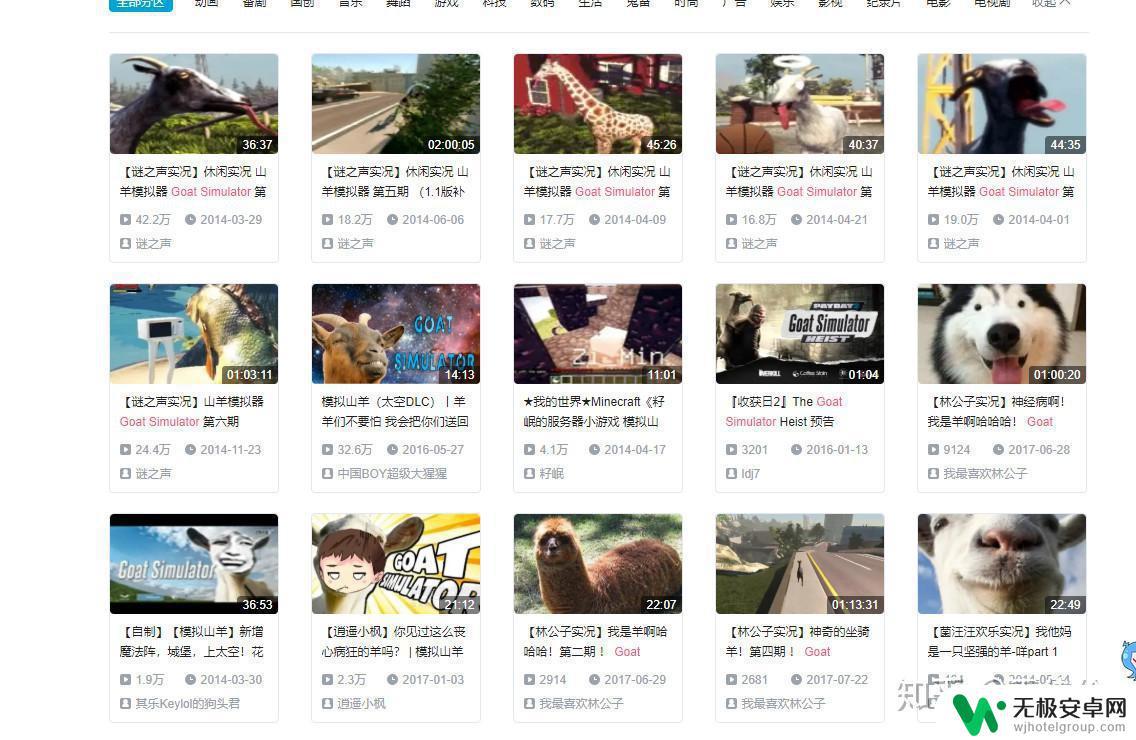Open the ★我的世界★Minecraft video title

tap(594, 412)
